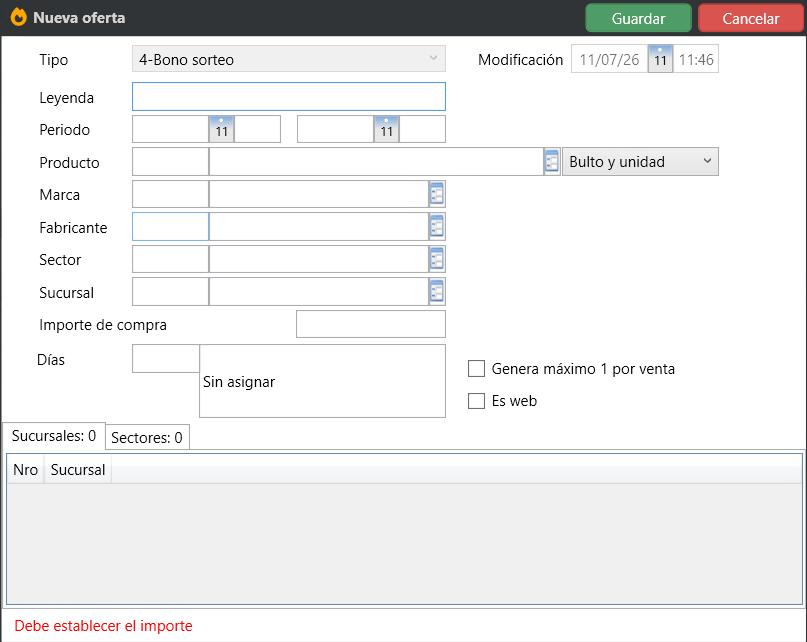807x642 pixels.
Task: Open calendar for Periodo start date
Action: click(x=222, y=129)
